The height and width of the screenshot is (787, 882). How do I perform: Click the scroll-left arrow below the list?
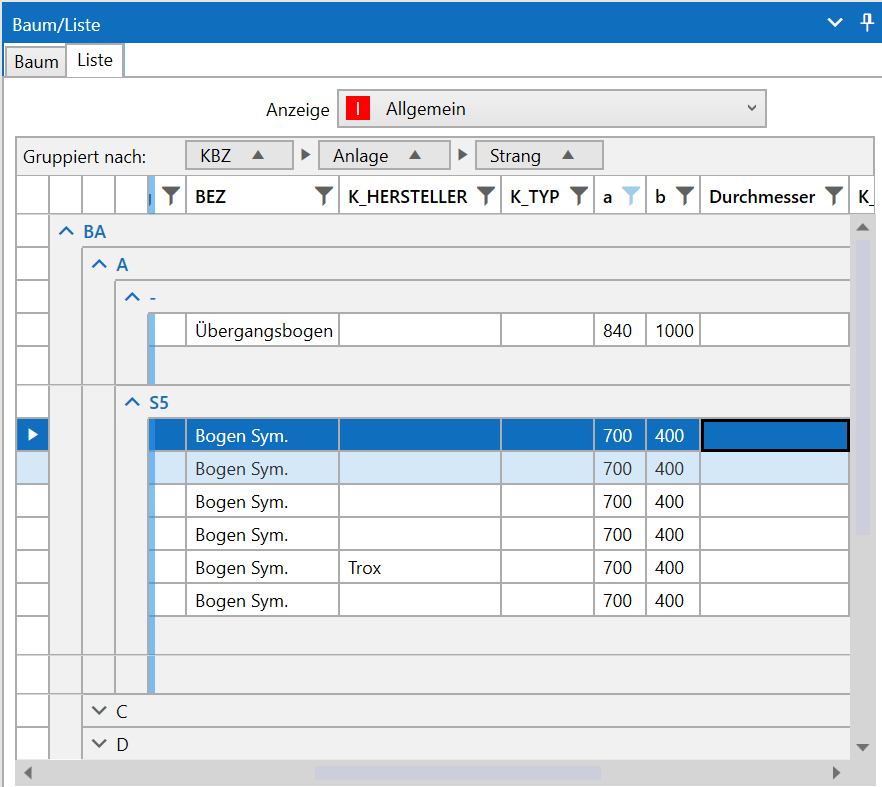tap(28, 773)
